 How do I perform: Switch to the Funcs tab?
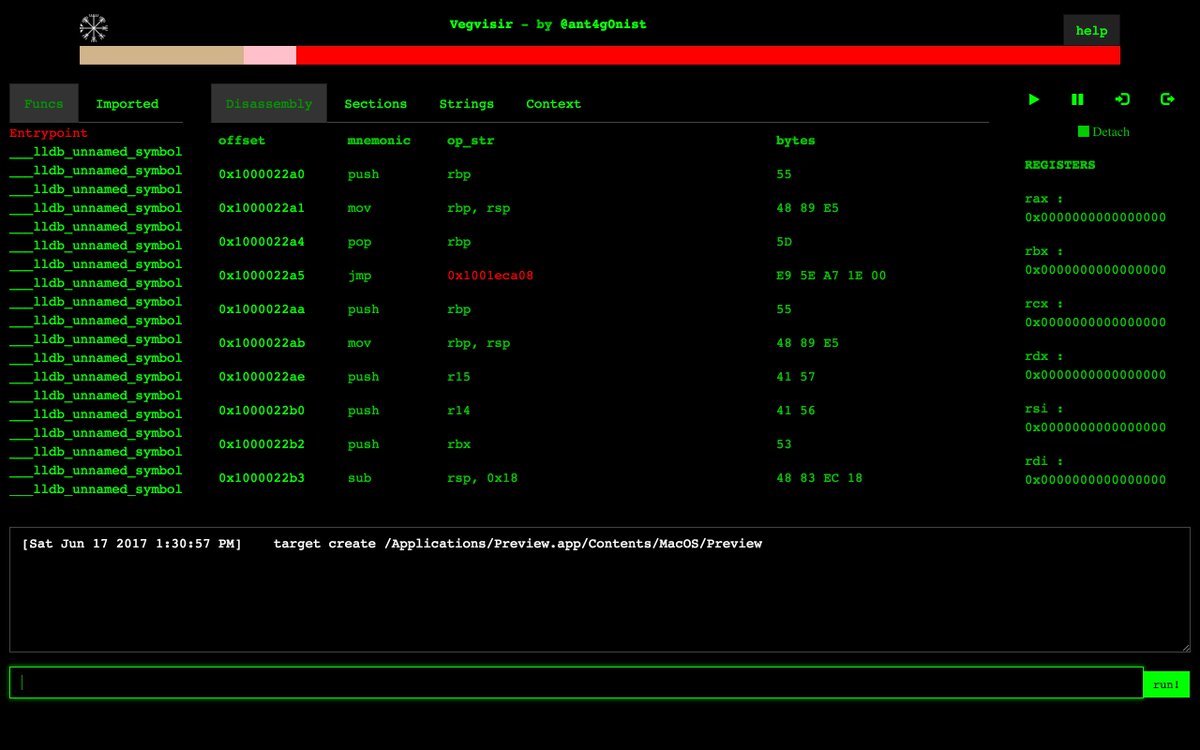(x=43, y=103)
